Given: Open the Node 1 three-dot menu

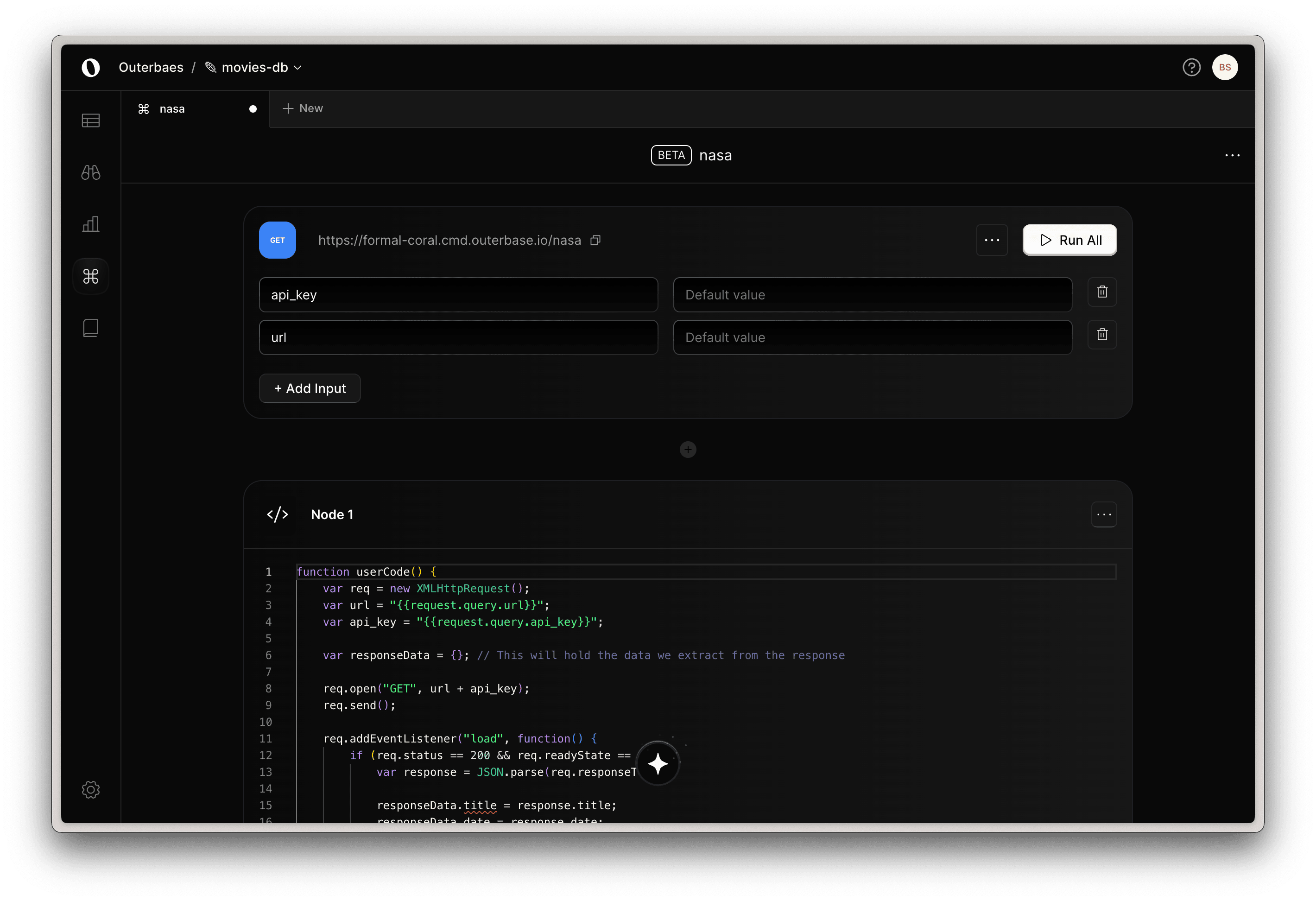Looking at the screenshot, I should pos(1104,515).
